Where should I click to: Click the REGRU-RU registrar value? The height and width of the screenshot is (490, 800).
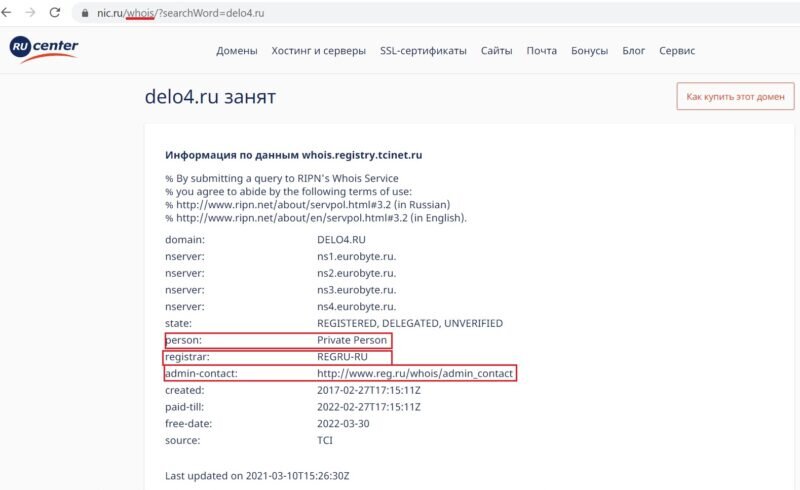[342, 357]
